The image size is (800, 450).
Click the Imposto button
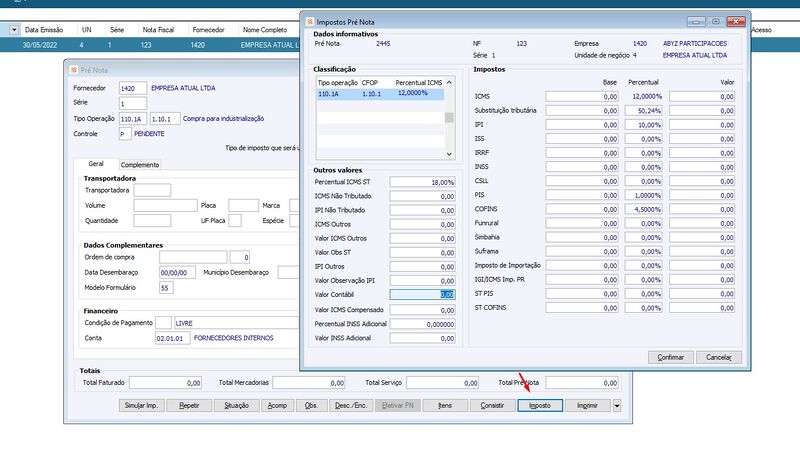click(540, 406)
